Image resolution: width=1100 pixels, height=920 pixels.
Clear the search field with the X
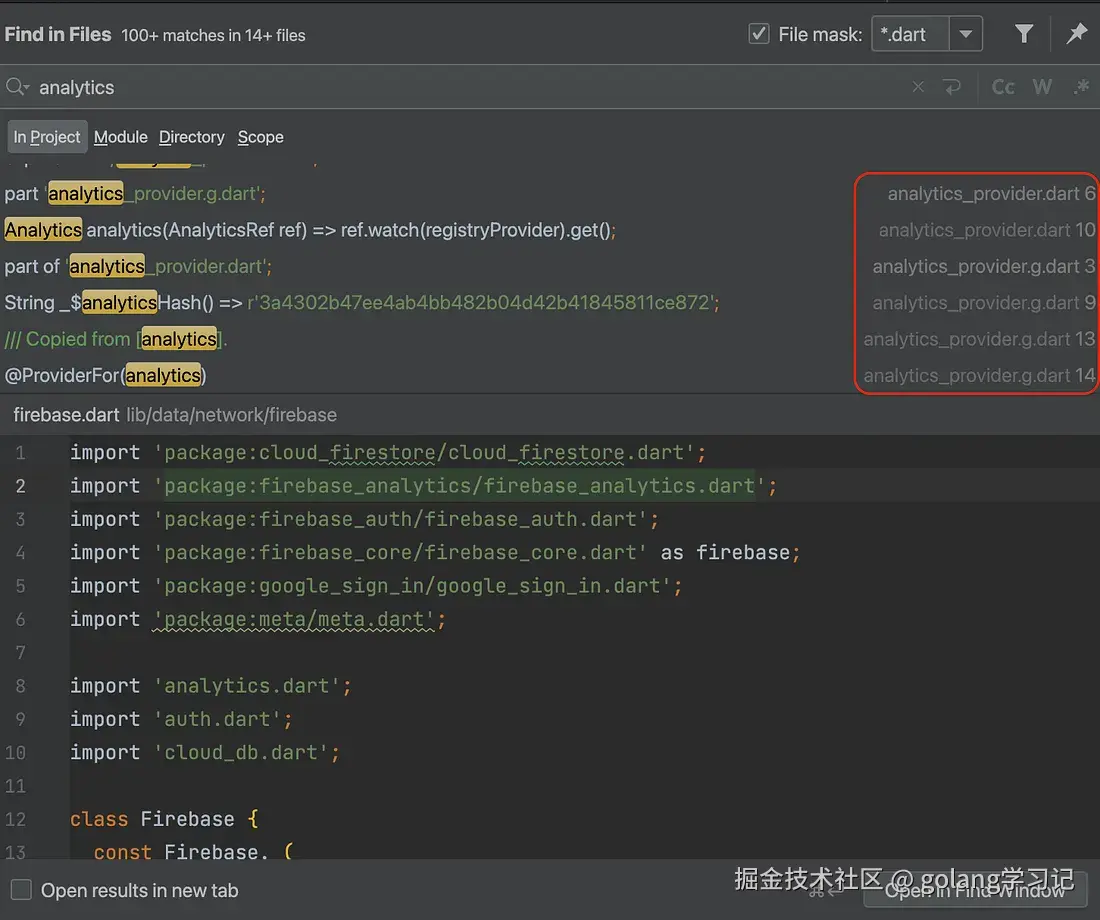tap(918, 87)
